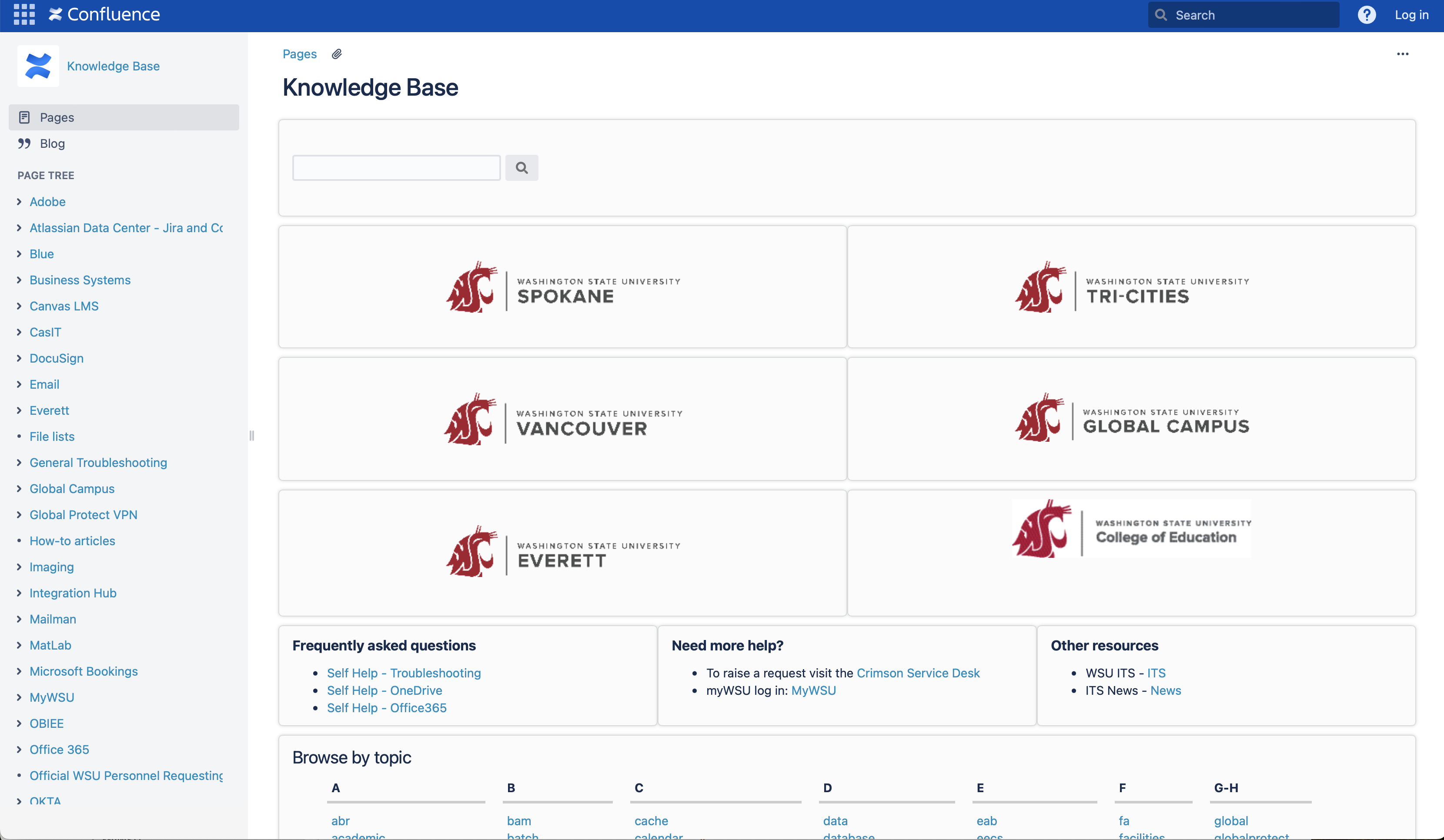1444x840 pixels.
Task: Click the page search magnifying glass button
Action: click(521, 167)
